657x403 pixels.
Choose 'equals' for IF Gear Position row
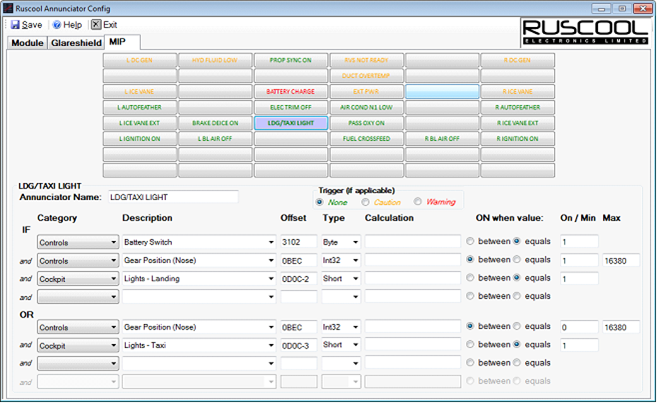[517, 260]
